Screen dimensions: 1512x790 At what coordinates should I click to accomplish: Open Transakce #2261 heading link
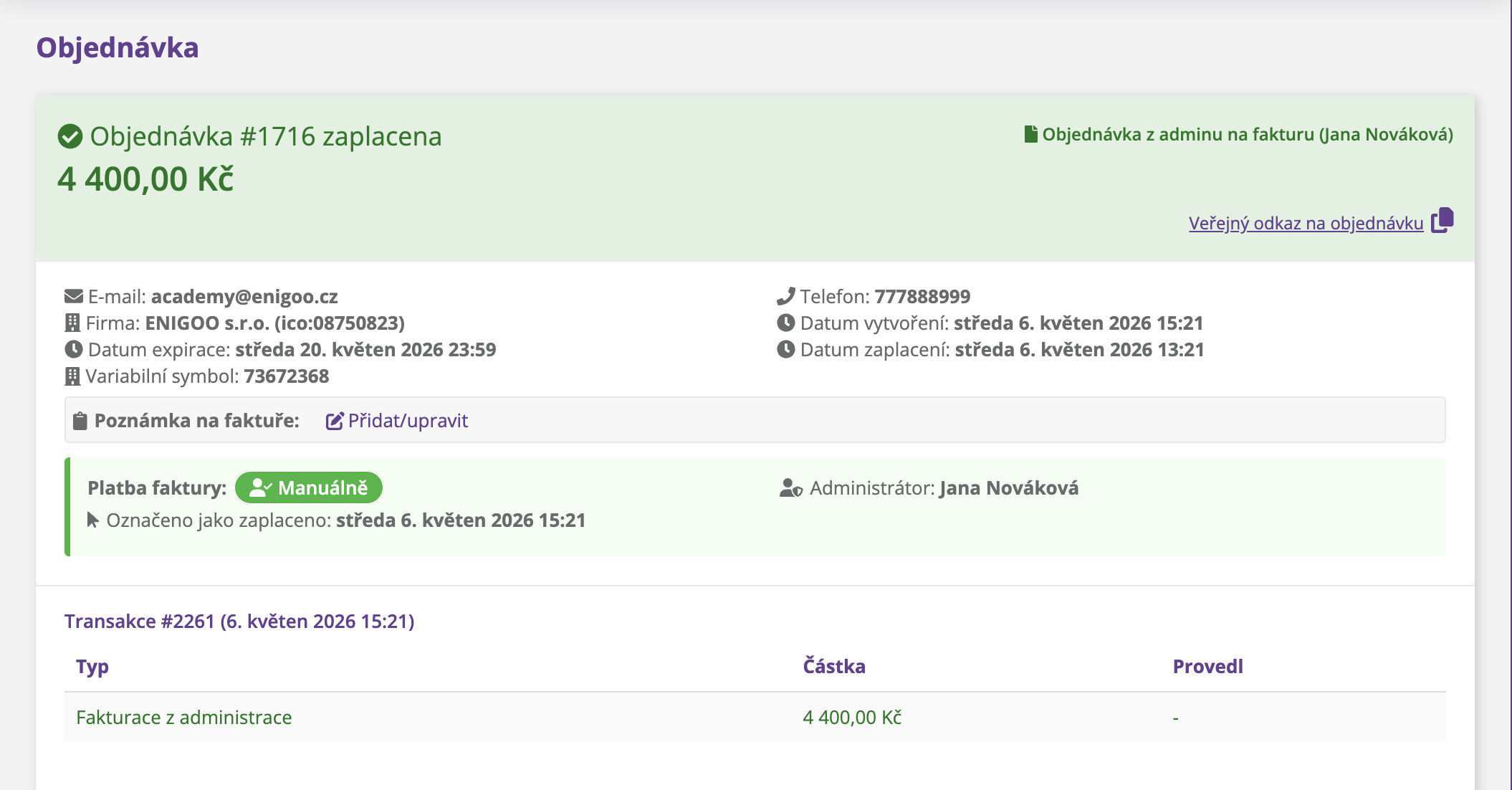(239, 621)
